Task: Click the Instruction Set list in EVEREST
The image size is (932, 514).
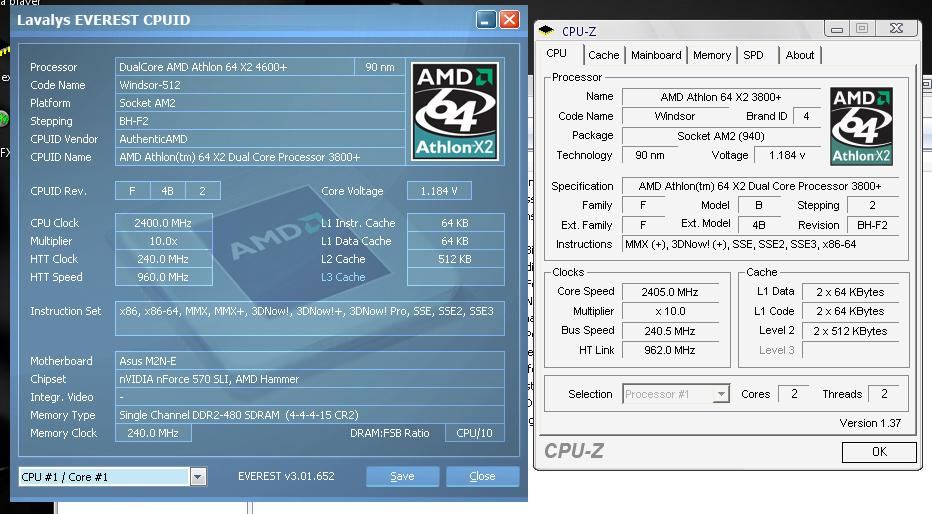Action: coord(310,319)
